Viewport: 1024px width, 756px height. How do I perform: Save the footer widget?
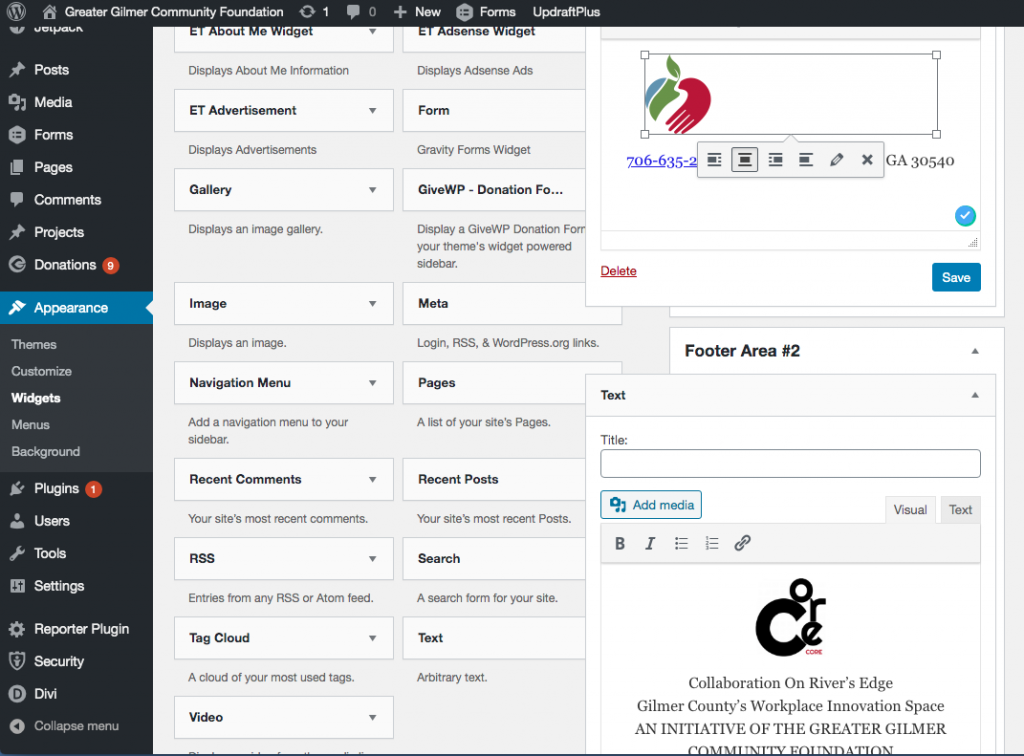(x=956, y=277)
